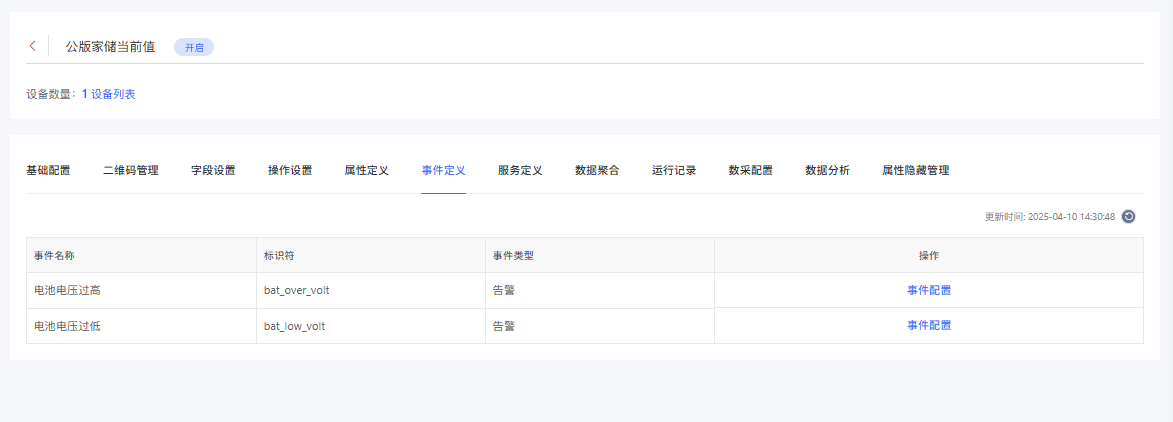This screenshot has width=1173, height=422.
Task: Go to the 操作设置 tab
Action: 290,171
